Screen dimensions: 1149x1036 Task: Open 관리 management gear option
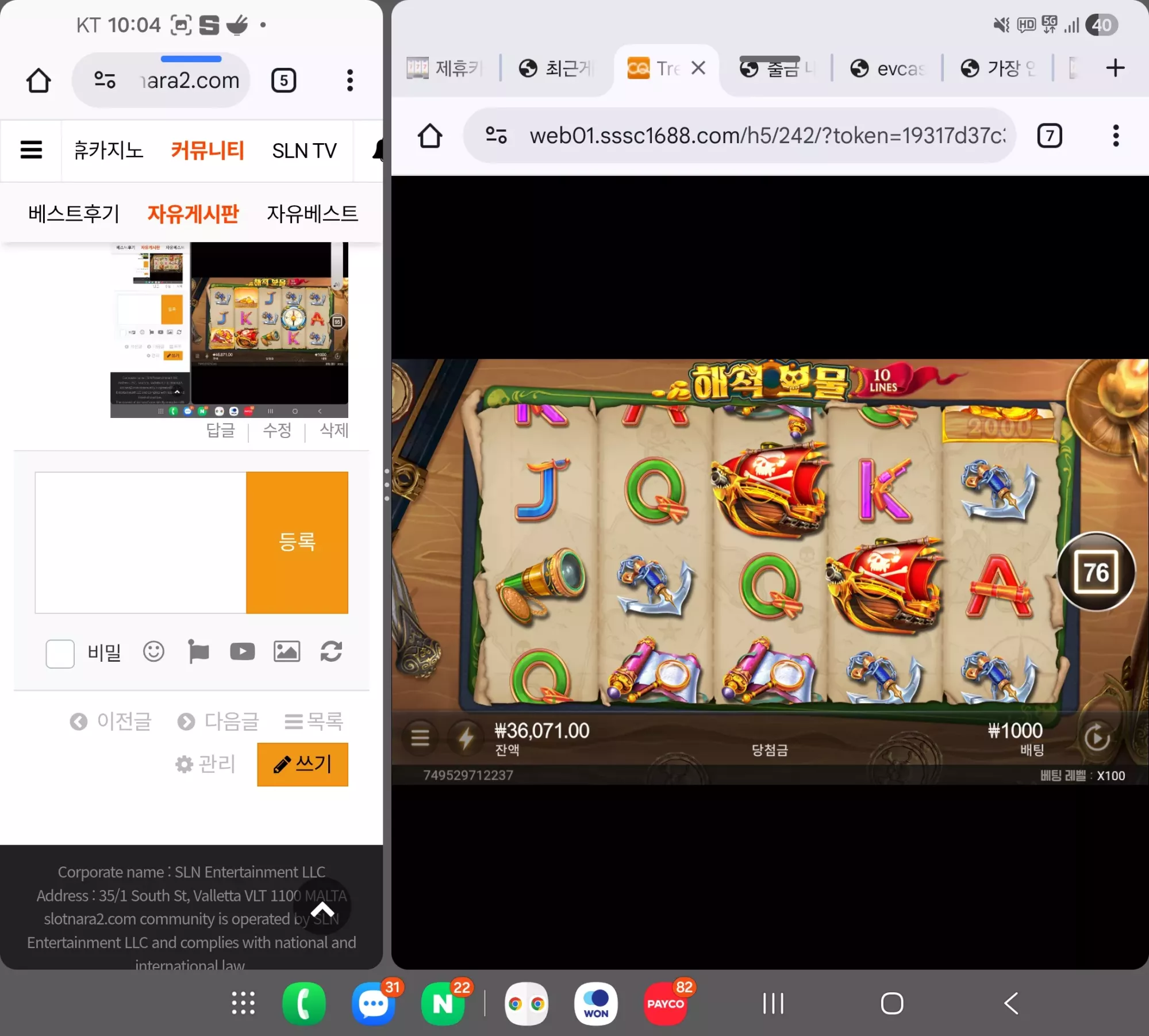(205, 764)
